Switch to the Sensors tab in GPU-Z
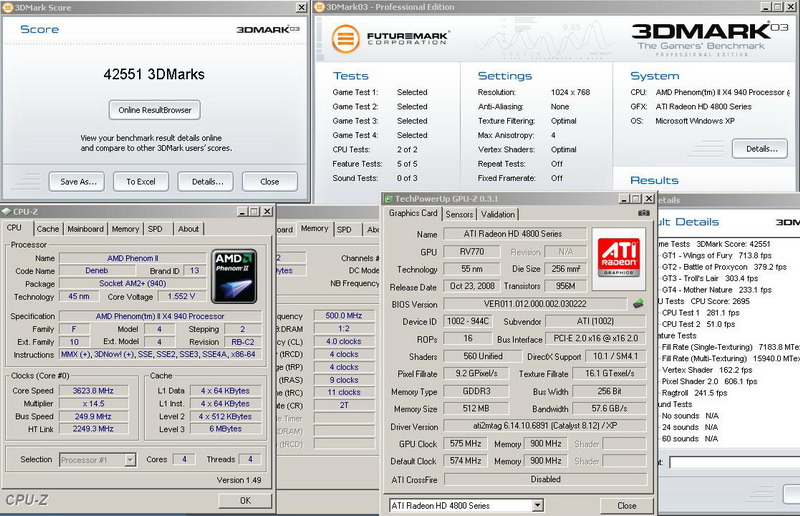The width and height of the screenshot is (800, 516). 459,214
